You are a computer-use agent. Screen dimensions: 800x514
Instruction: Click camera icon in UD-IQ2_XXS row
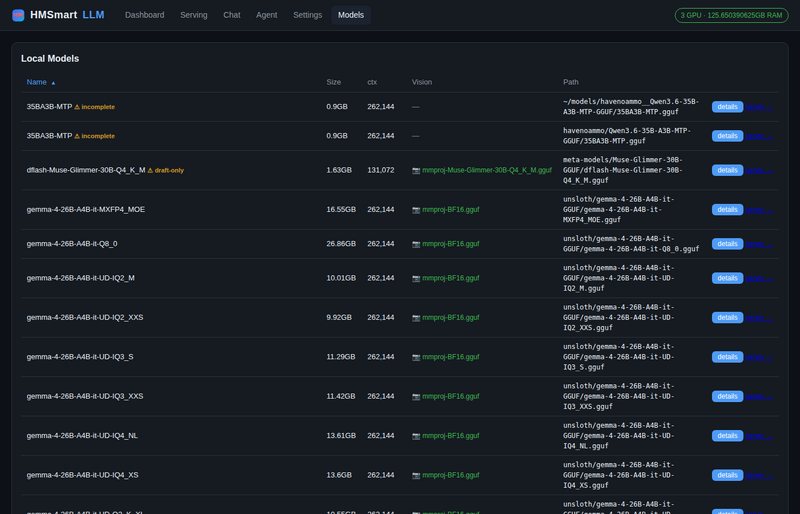416,317
